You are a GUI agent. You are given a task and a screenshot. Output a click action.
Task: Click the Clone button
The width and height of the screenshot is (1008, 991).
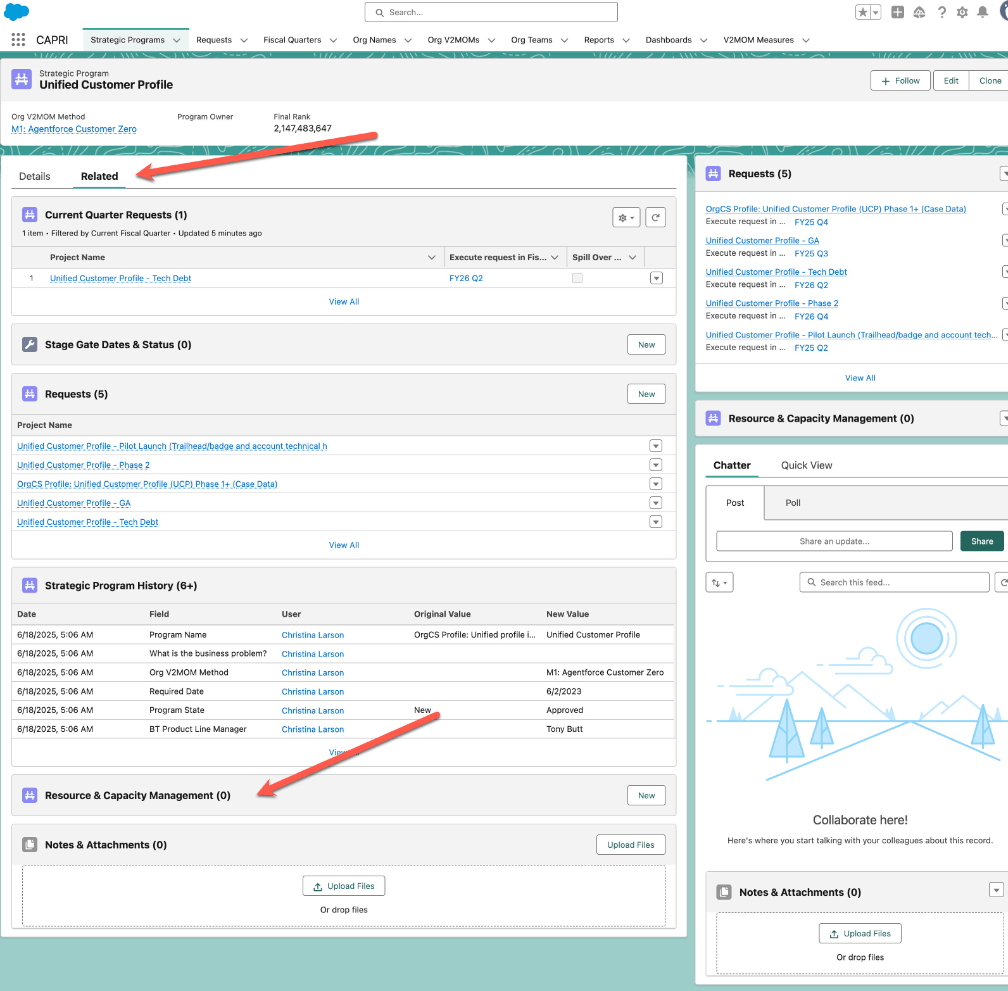989,81
